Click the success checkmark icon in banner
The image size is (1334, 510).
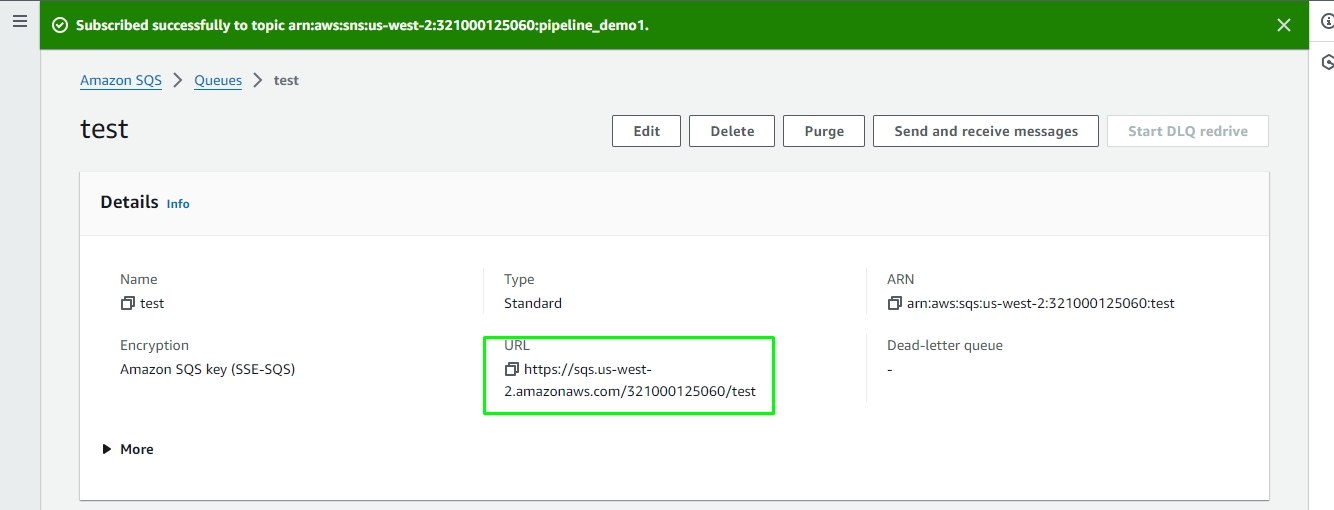pyautogui.click(x=60, y=25)
